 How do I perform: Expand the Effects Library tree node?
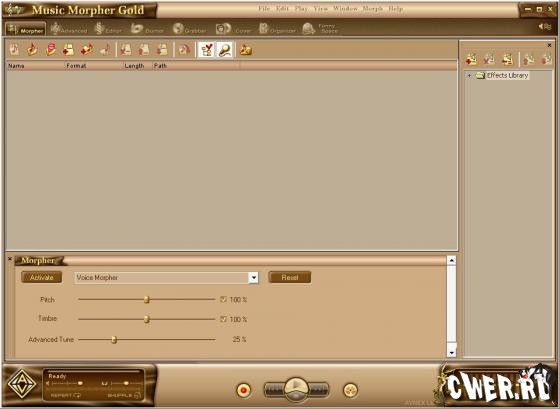click(x=470, y=76)
